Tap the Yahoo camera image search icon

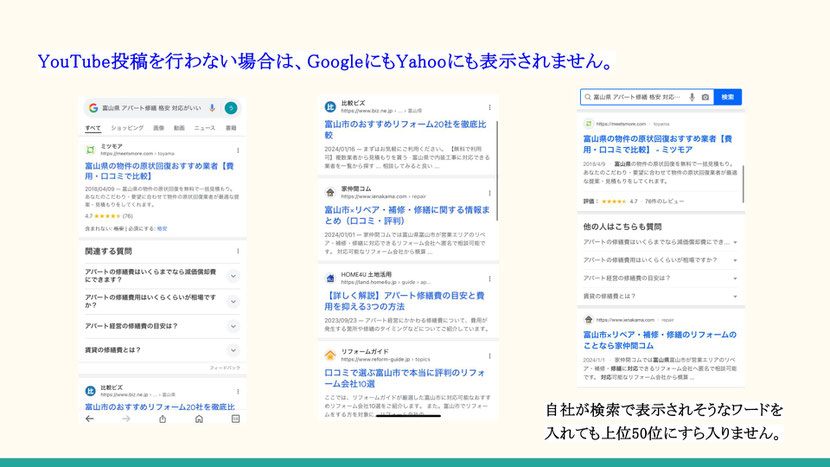[x=705, y=97]
